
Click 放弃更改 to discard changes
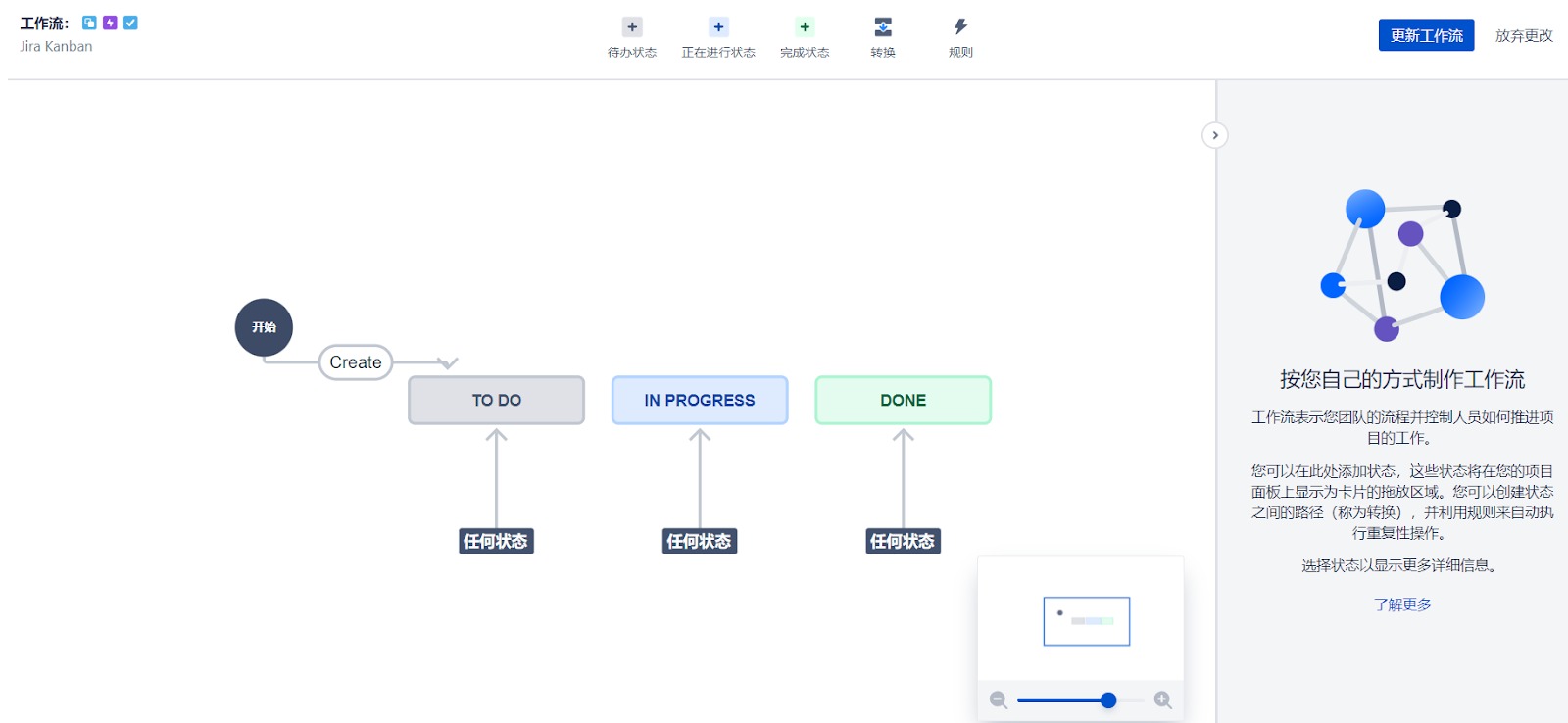pyautogui.click(x=1524, y=35)
